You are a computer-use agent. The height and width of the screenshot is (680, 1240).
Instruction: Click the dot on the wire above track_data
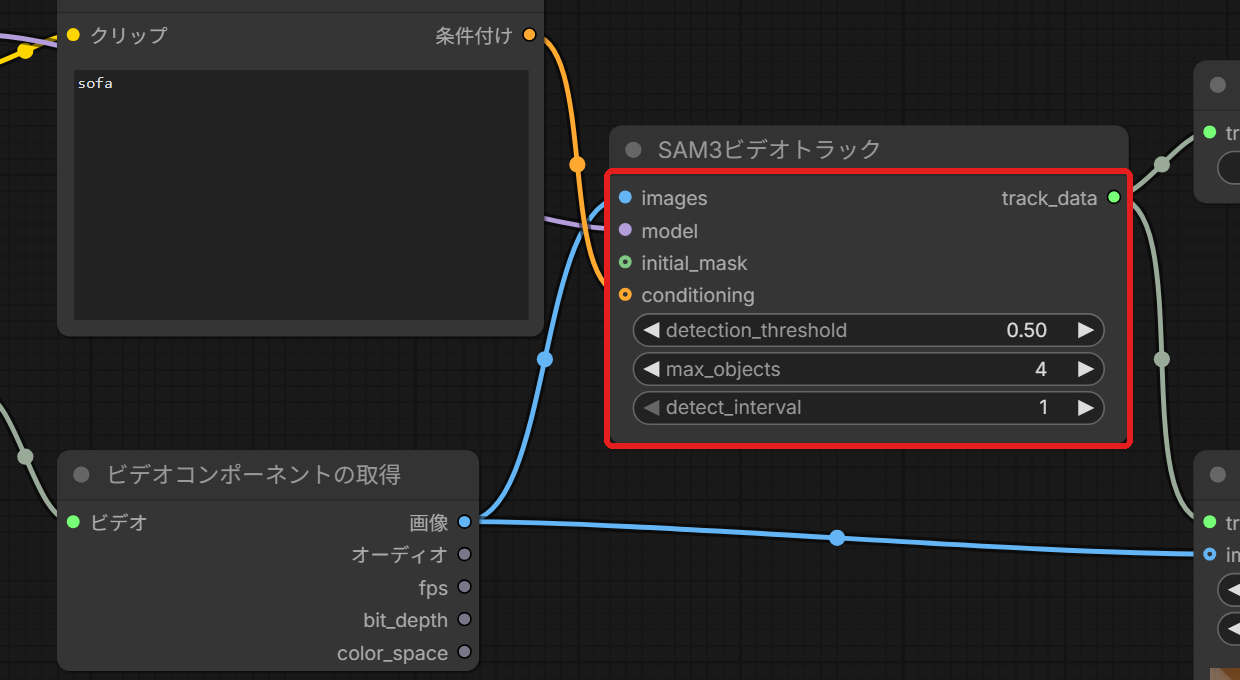click(1161, 164)
